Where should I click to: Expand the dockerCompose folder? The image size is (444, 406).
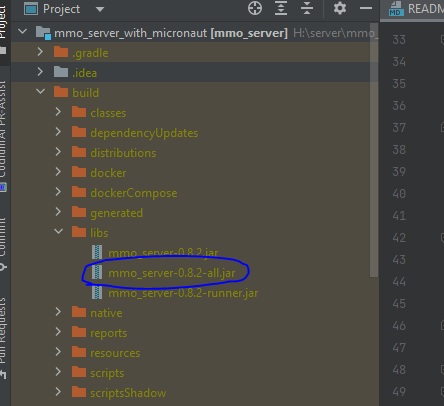58,192
